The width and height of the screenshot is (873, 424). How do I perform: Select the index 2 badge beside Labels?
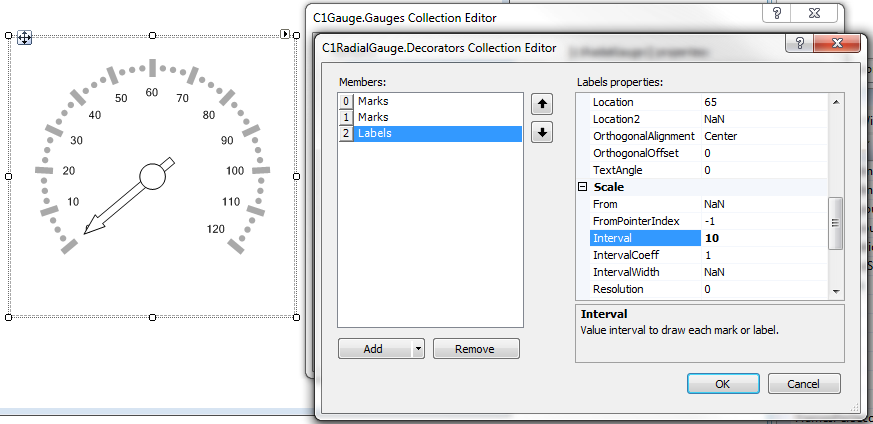[x=346, y=134]
